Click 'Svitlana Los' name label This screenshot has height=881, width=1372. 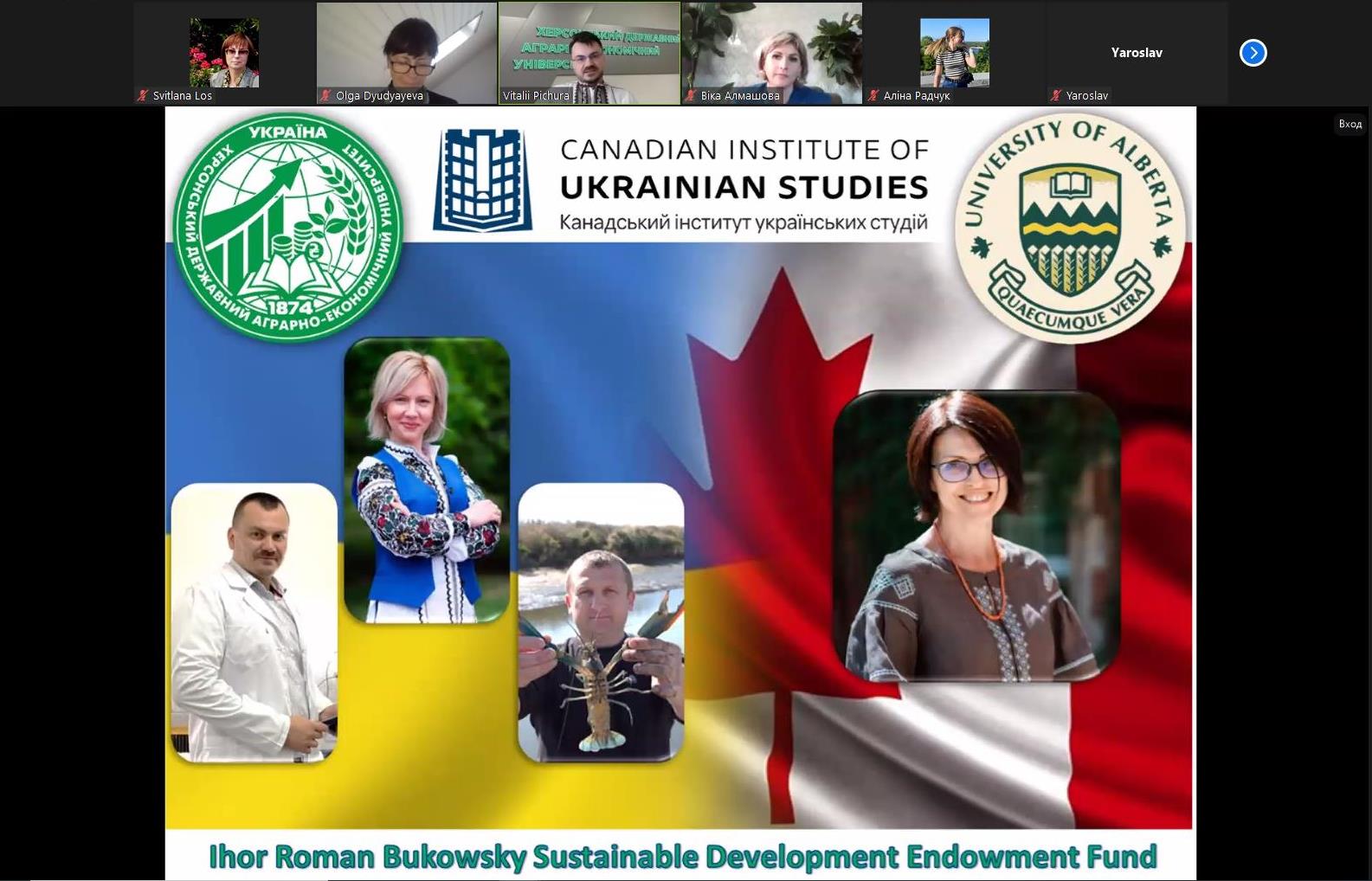(x=183, y=95)
